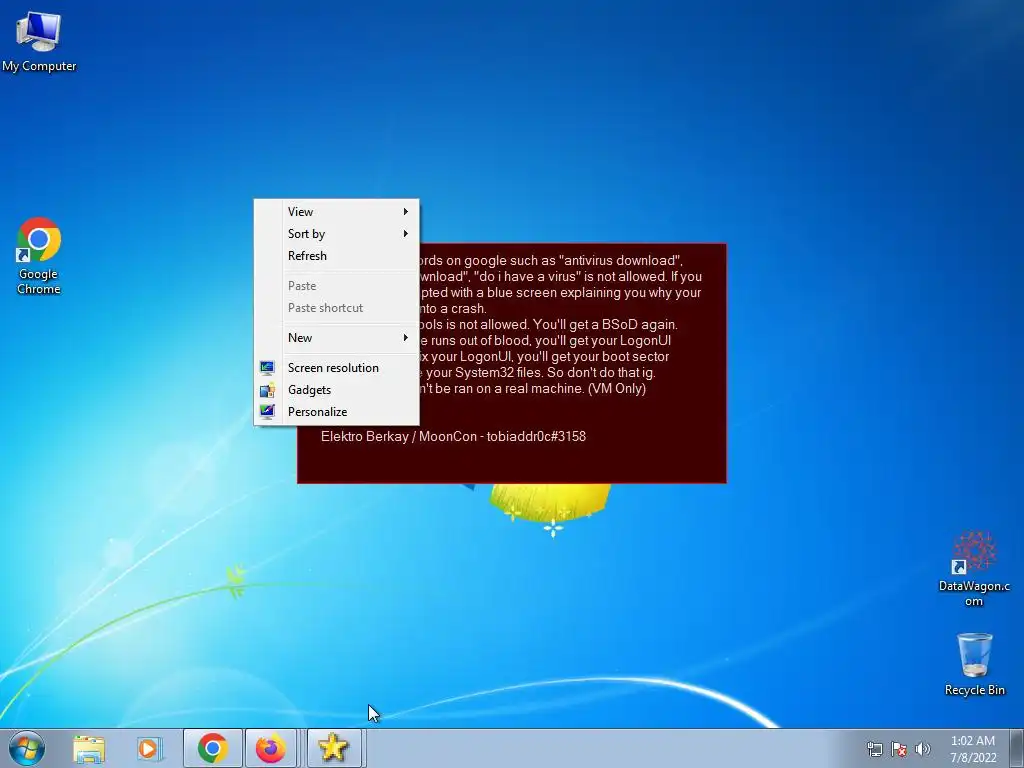Open Screen resolution from context menu

point(336,368)
